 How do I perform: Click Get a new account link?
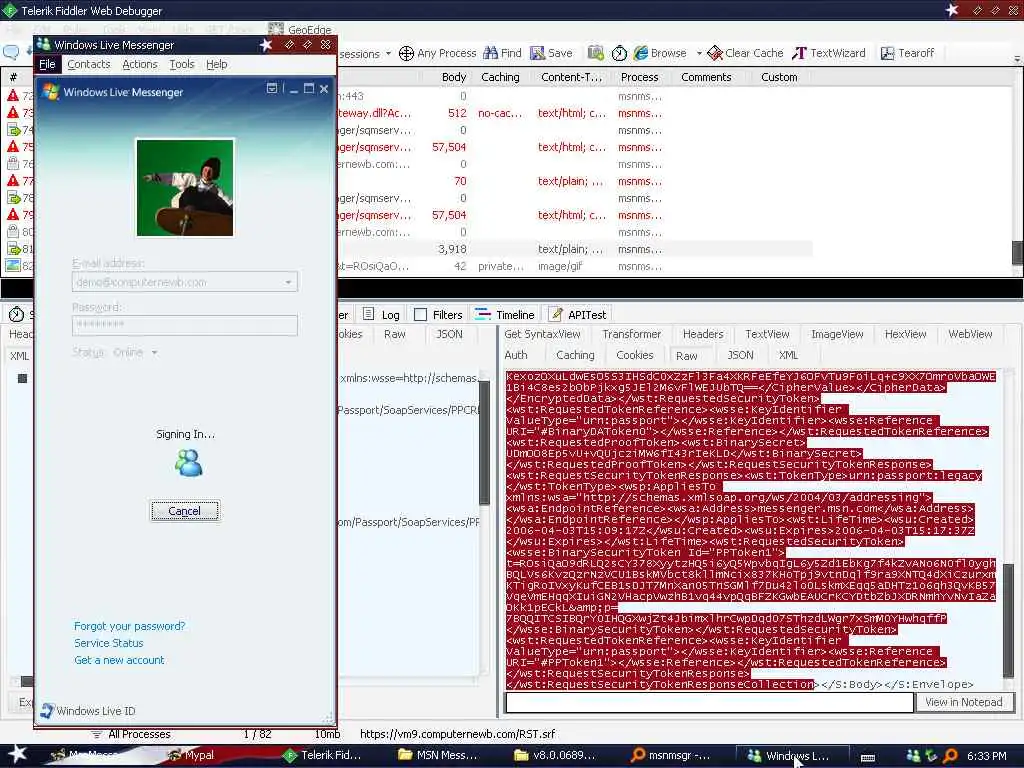click(x=119, y=660)
